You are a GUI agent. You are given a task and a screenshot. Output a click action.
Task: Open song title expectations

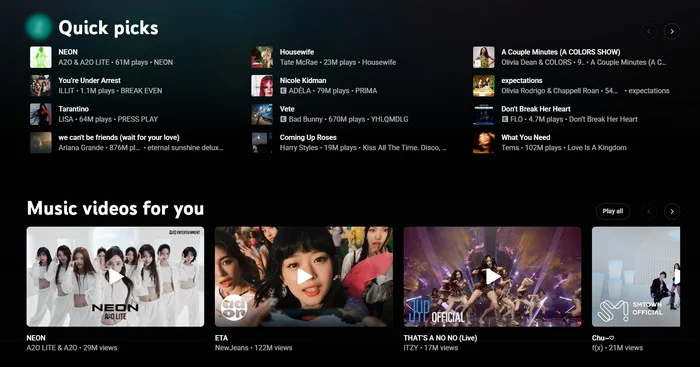coord(522,81)
